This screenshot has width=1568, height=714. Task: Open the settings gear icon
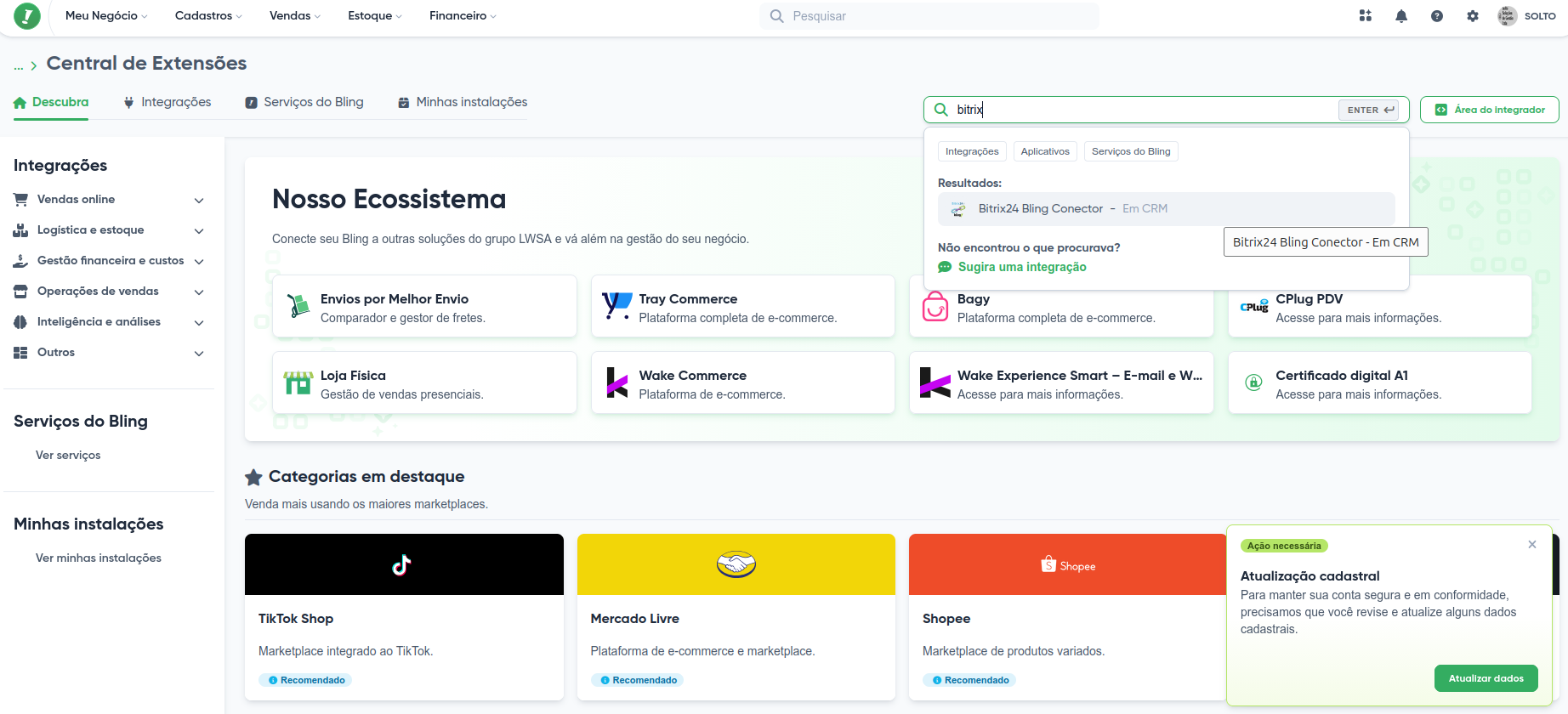tap(1473, 16)
